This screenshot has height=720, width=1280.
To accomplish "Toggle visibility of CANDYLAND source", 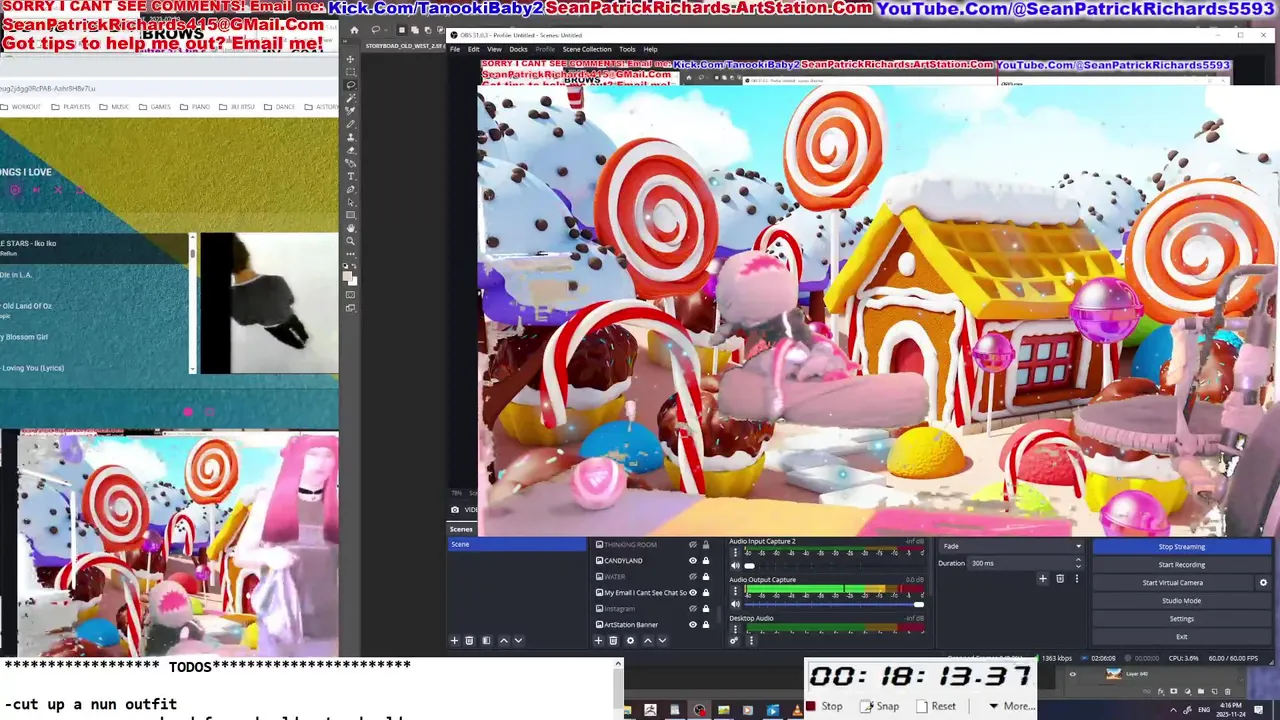I will click(693, 560).
